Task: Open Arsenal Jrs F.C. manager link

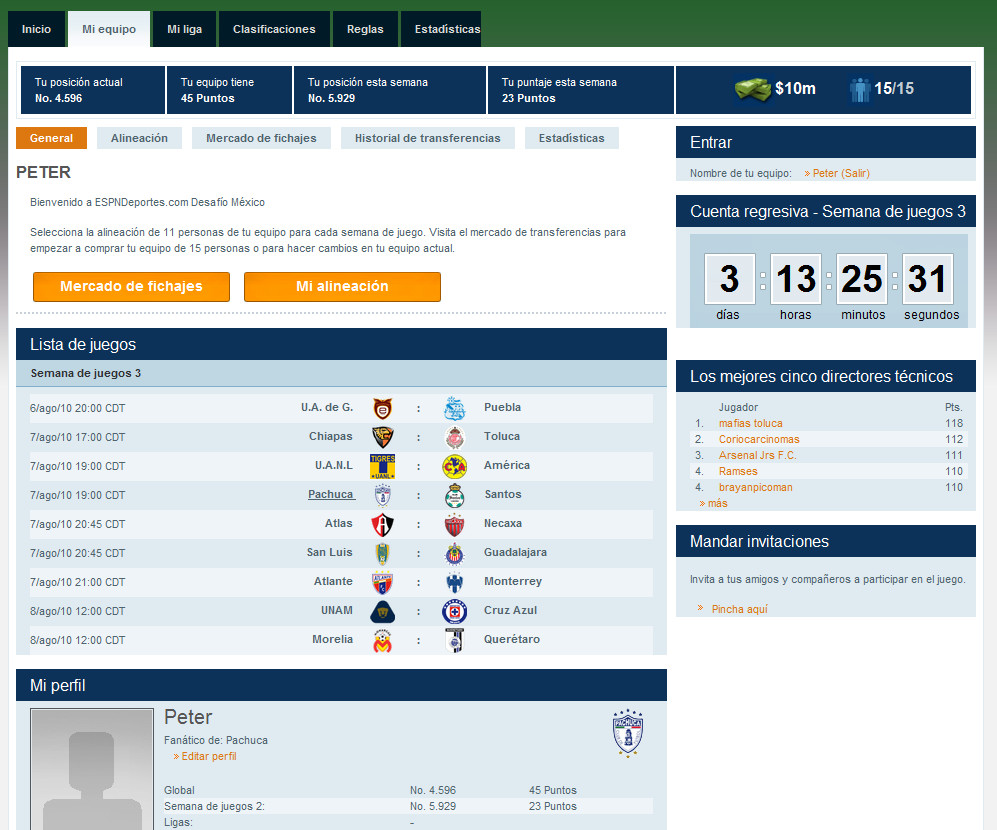Action: coord(757,455)
